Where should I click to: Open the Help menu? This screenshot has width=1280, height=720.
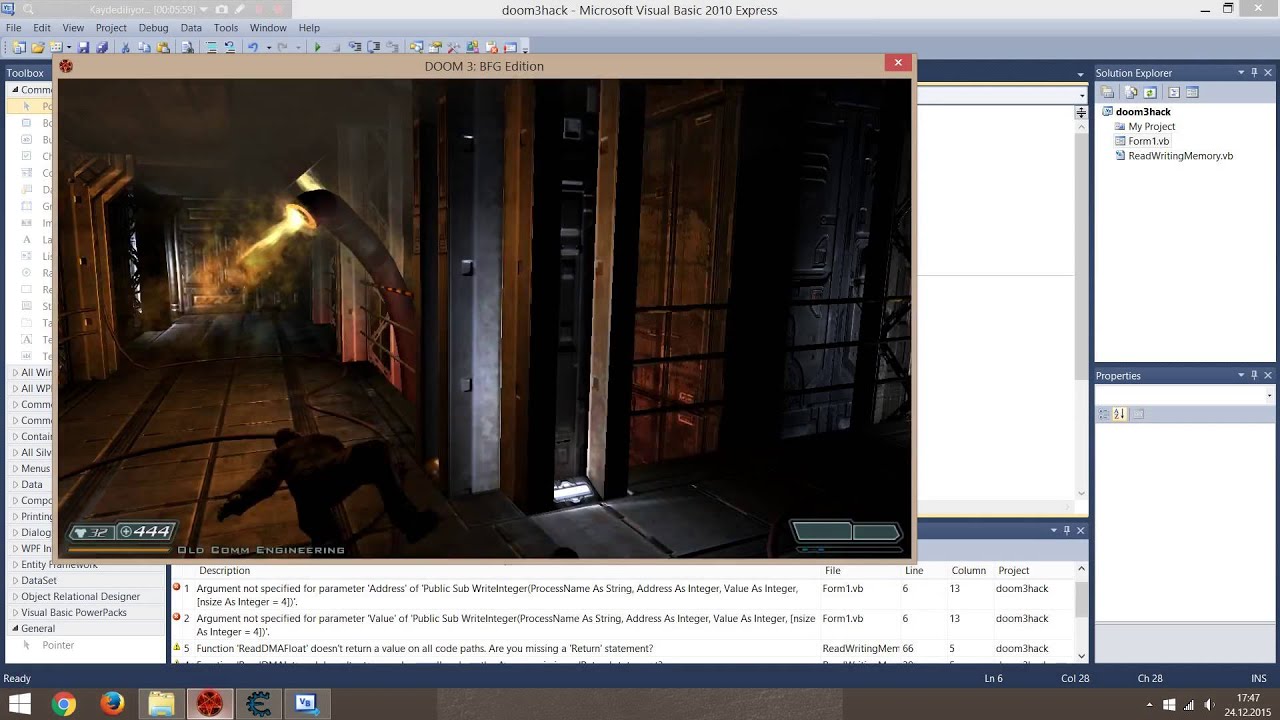click(x=309, y=28)
